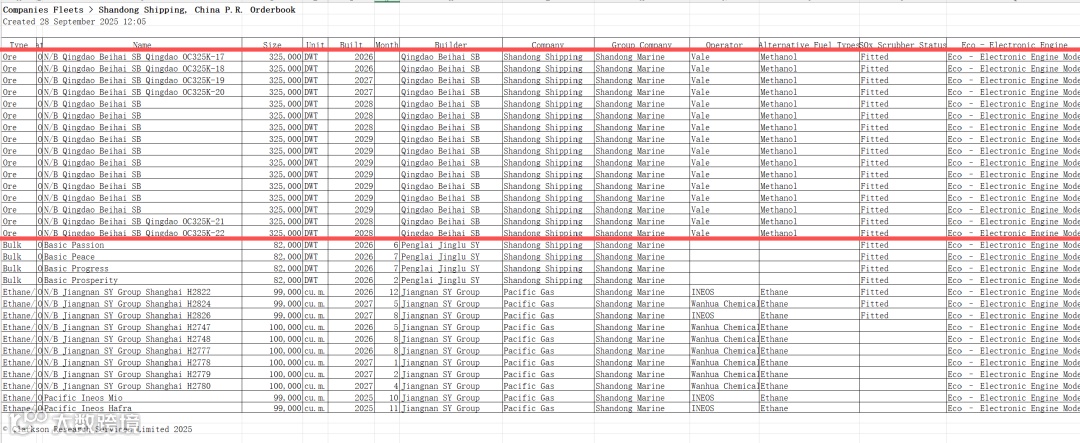The image size is (1080, 443).
Task: Select cell 'N/B Jiangnan SY Group Shanghai H2747'
Action: point(142,327)
